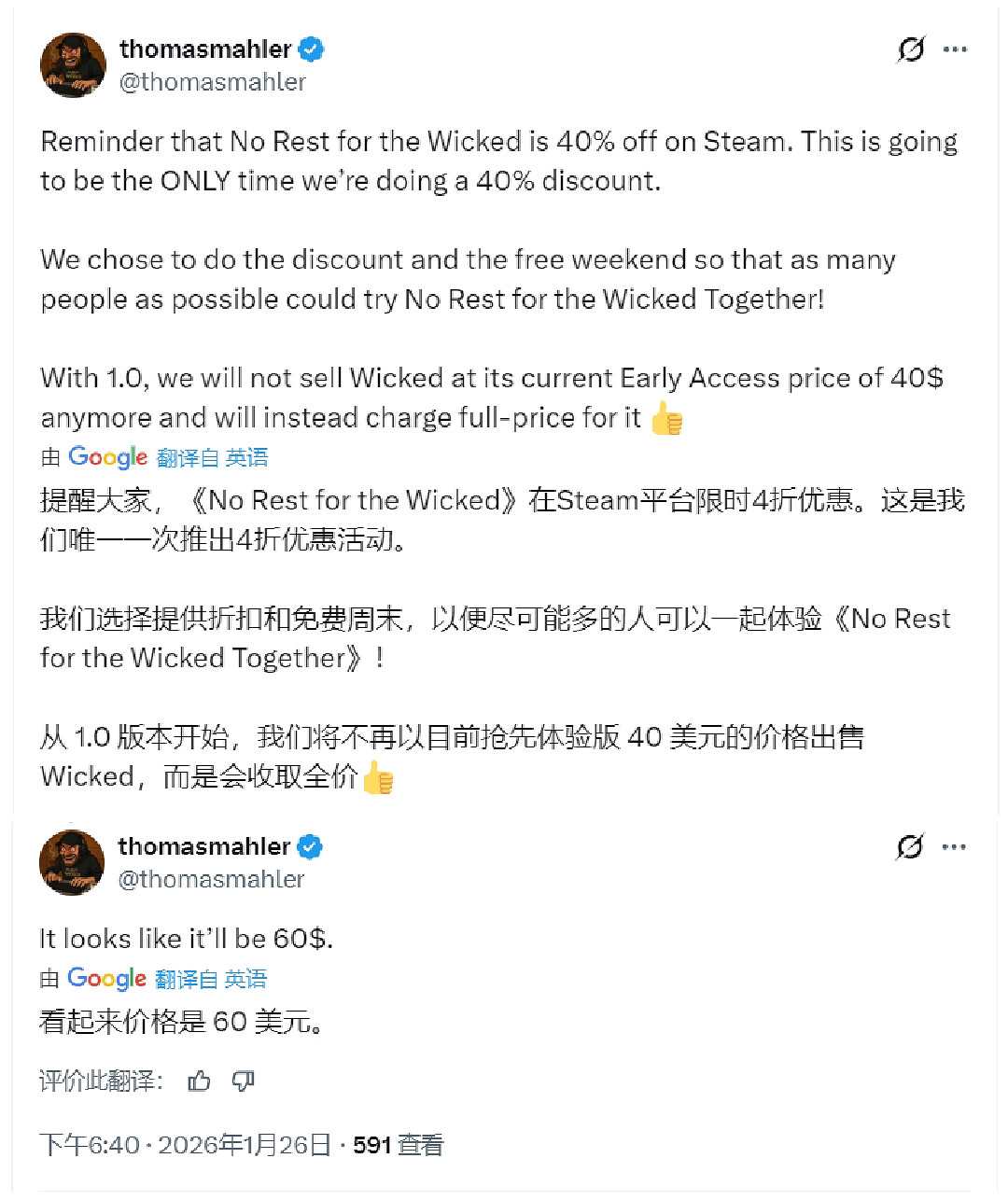Viewport: 1008px width, 1200px height.
Task: Click the Grok icon on second tweet
Action: tap(909, 846)
